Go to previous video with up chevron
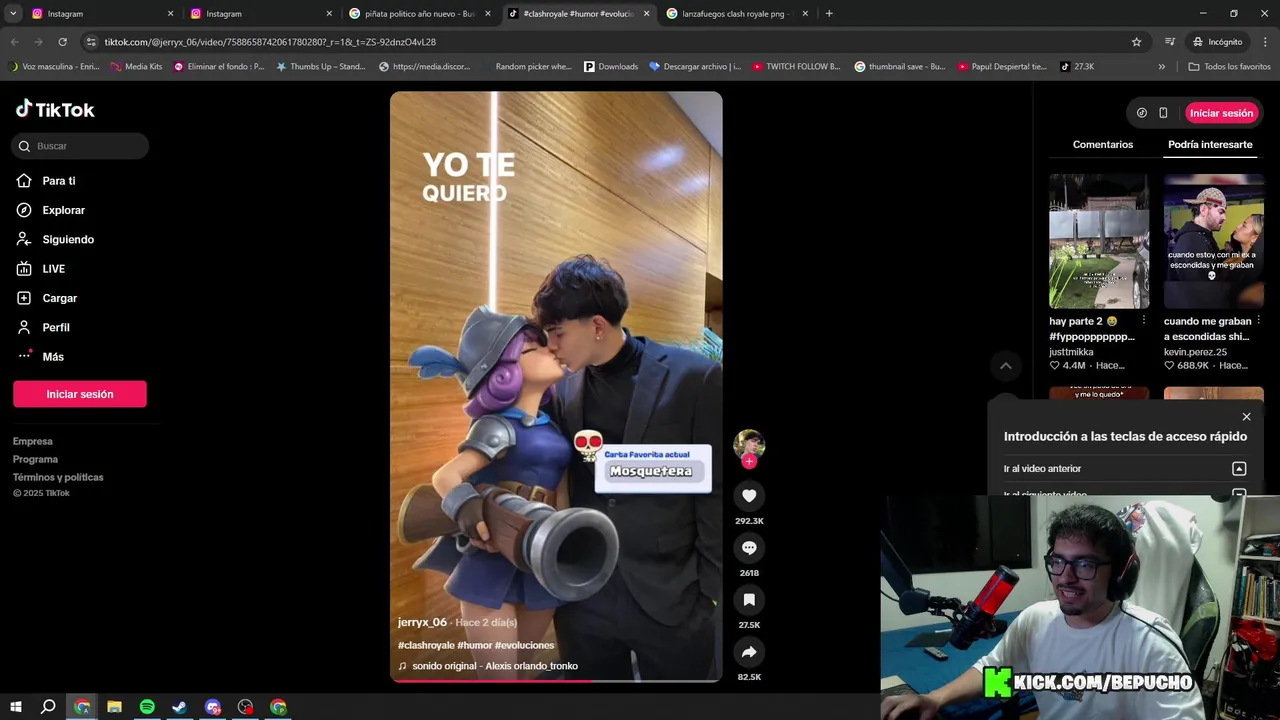 click(x=1006, y=366)
